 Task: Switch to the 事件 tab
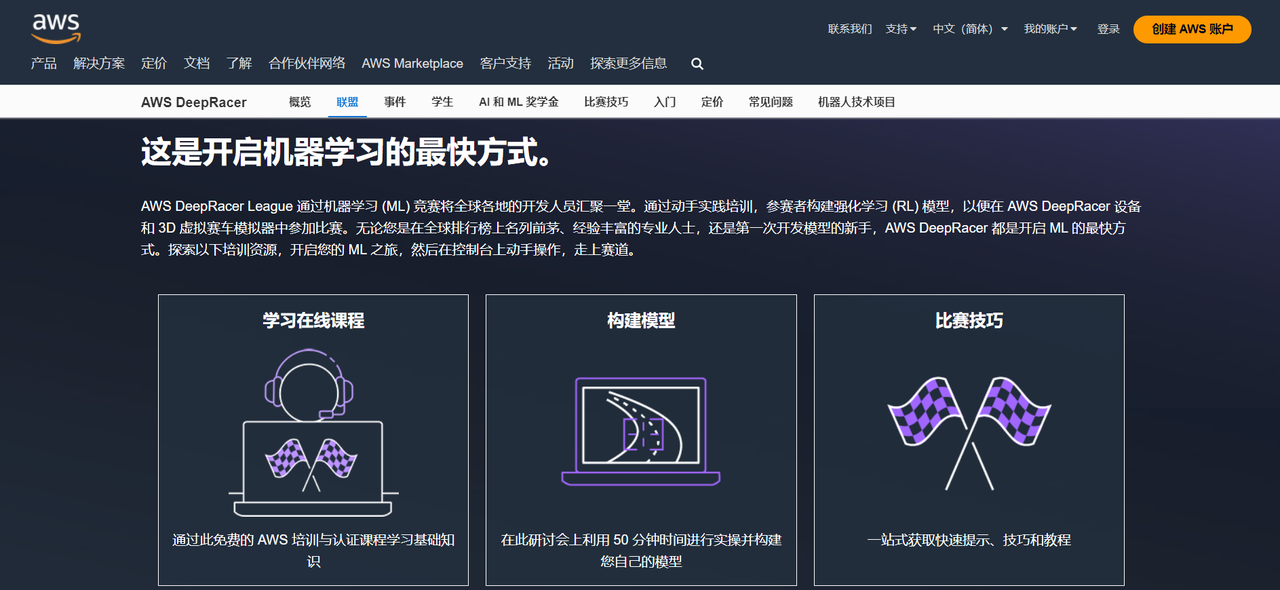click(x=395, y=102)
